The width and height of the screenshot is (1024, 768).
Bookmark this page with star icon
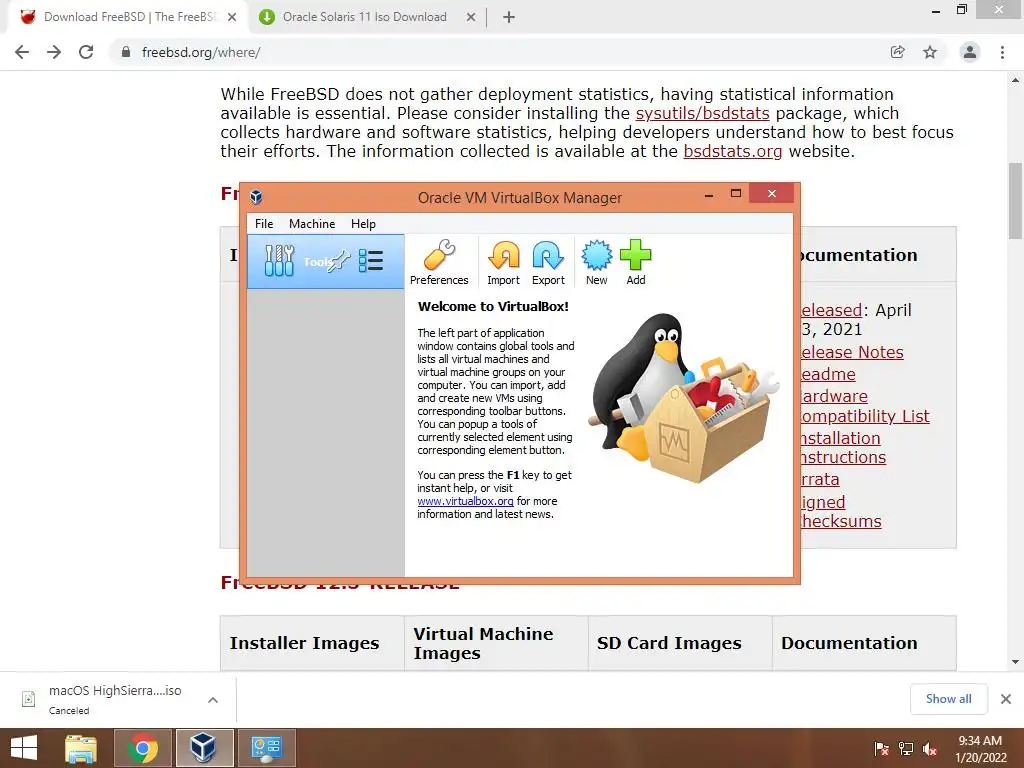click(x=930, y=52)
